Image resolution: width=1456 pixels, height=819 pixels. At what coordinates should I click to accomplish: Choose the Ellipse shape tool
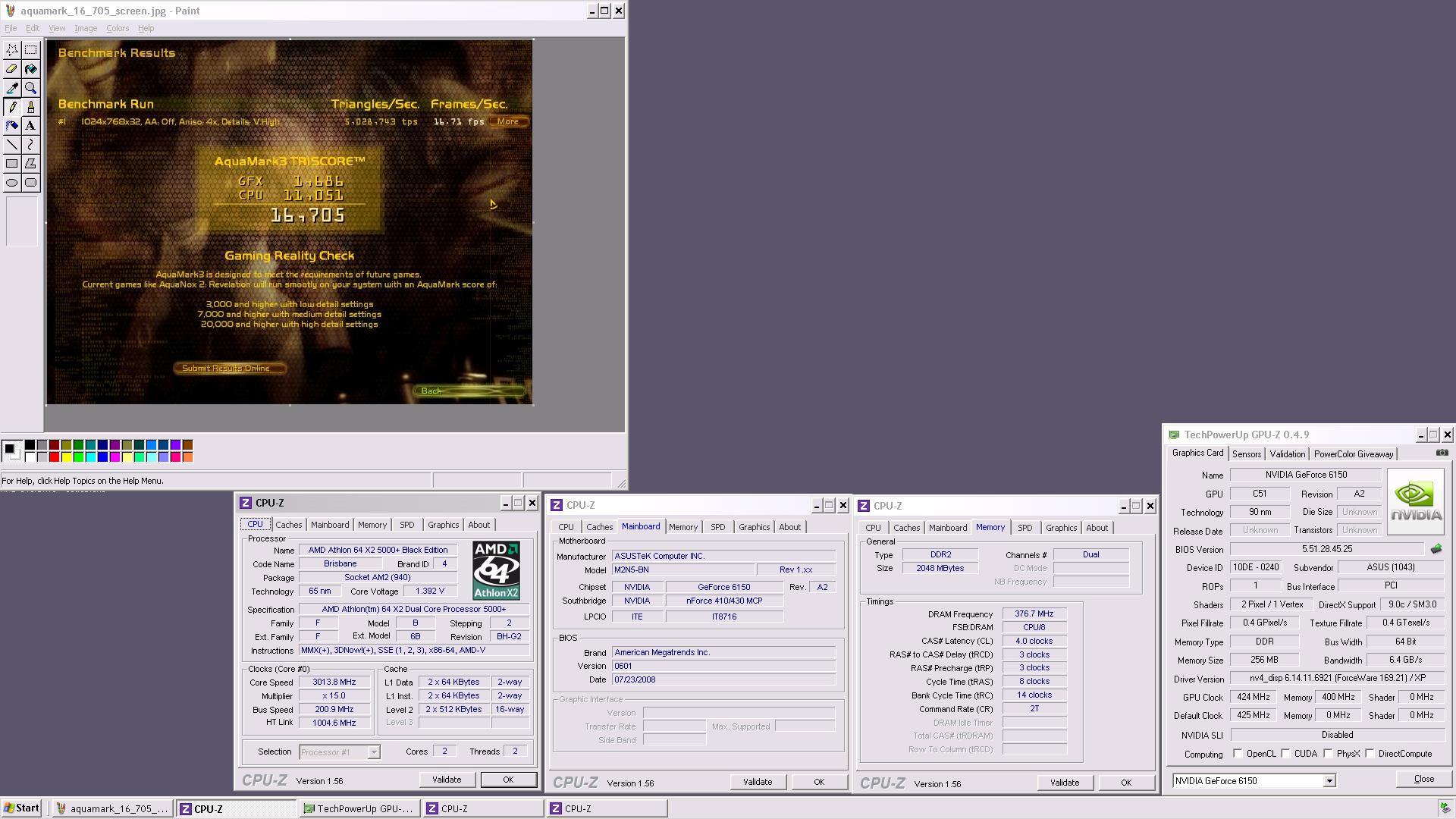12,183
